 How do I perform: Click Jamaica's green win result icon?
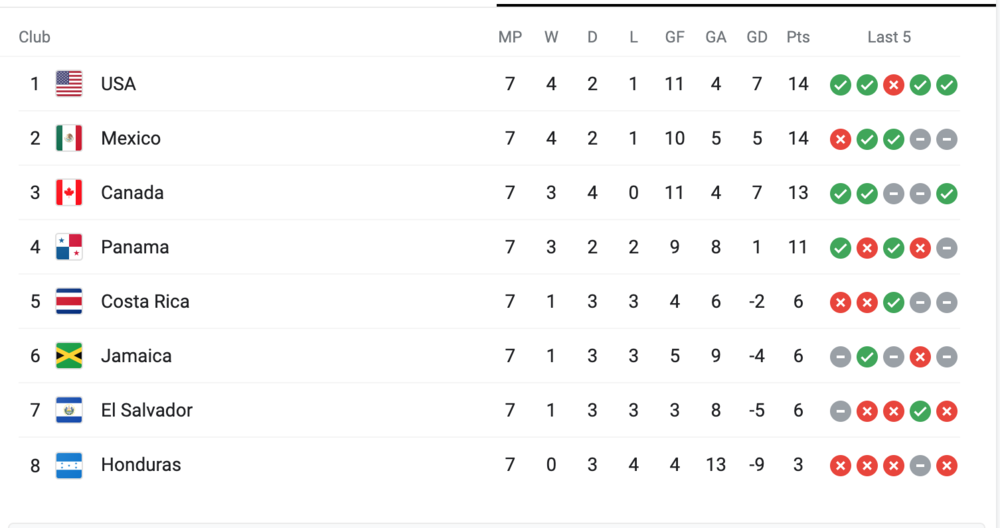[x=867, y=357]
